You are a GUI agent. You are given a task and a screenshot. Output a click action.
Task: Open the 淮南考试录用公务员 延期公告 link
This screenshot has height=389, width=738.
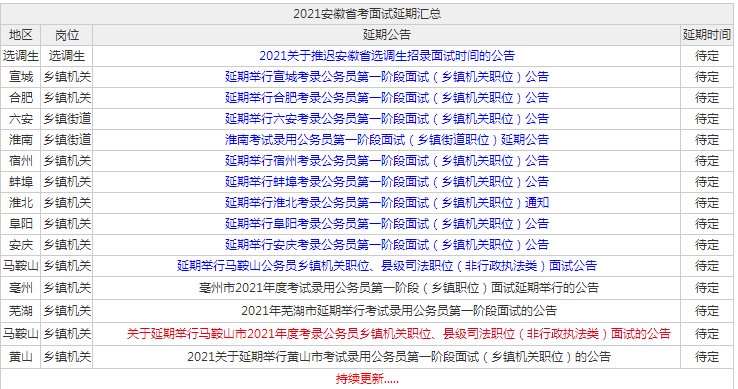click(386, 139)
